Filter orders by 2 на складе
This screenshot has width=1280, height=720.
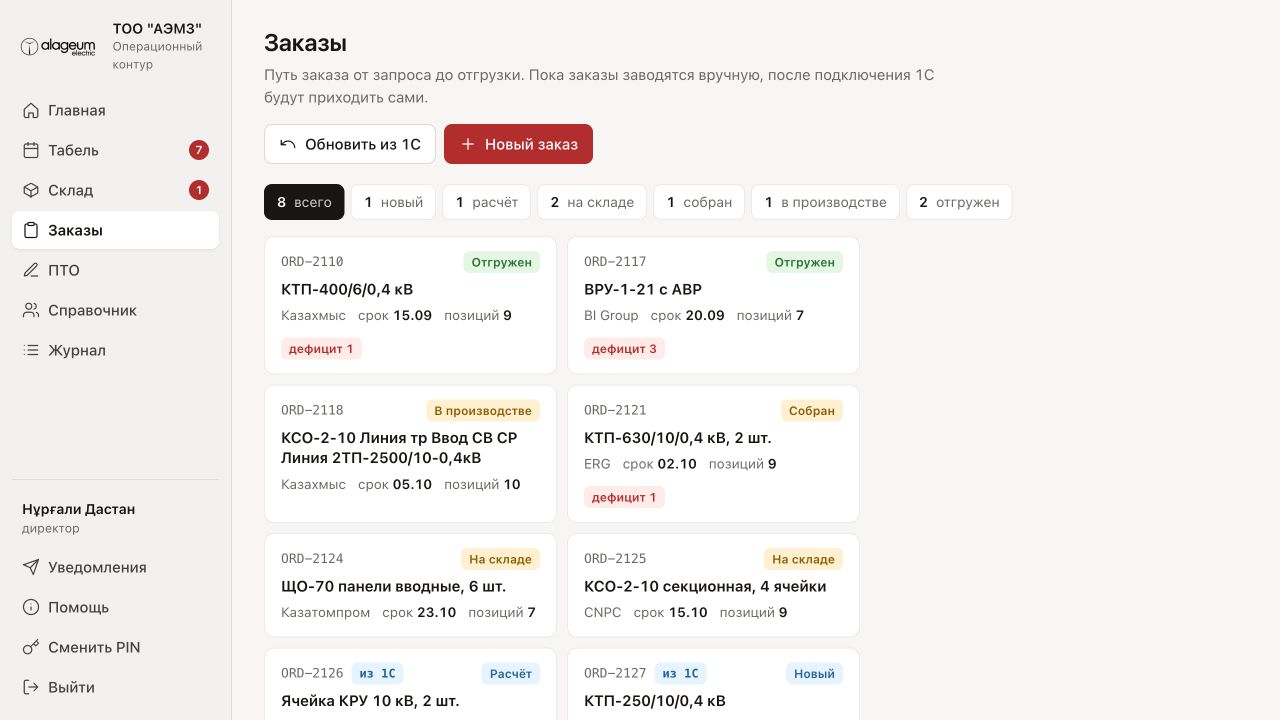click(592, 202)
